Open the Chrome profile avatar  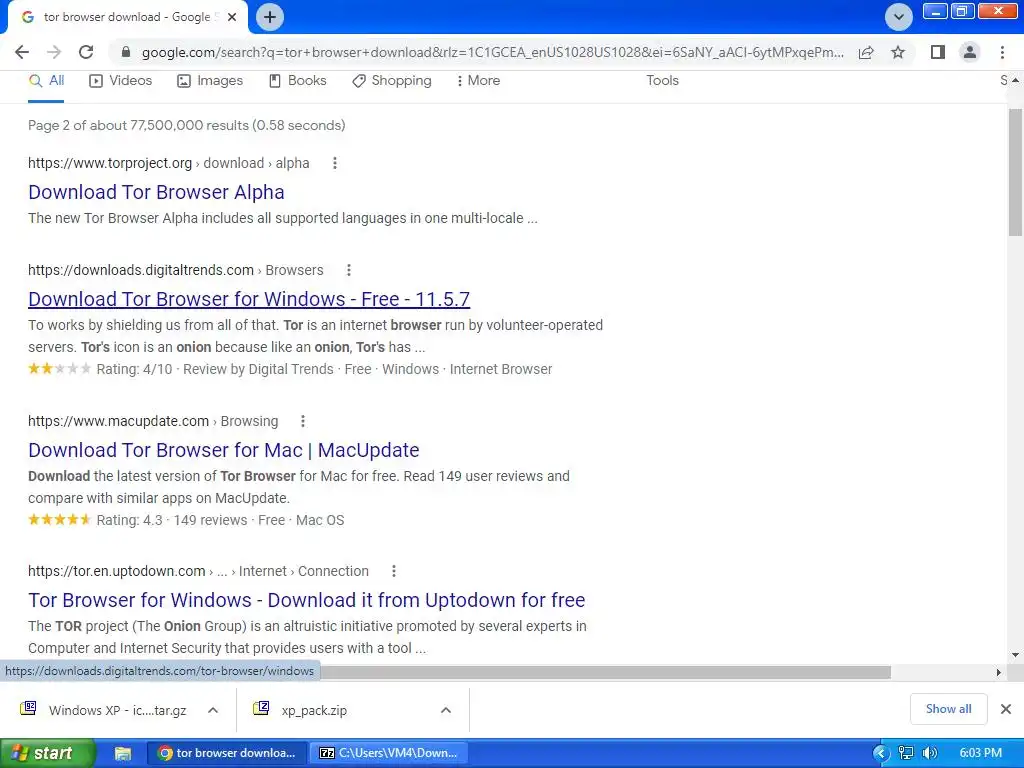tap(970, 52)
